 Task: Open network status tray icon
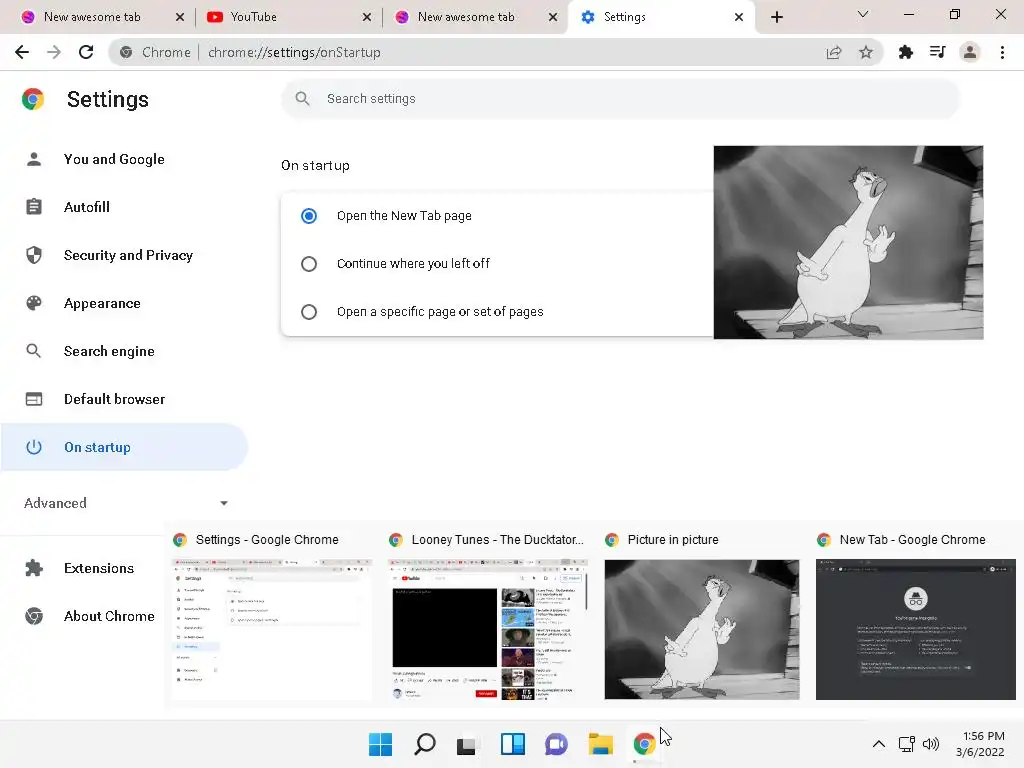(907, 744)
